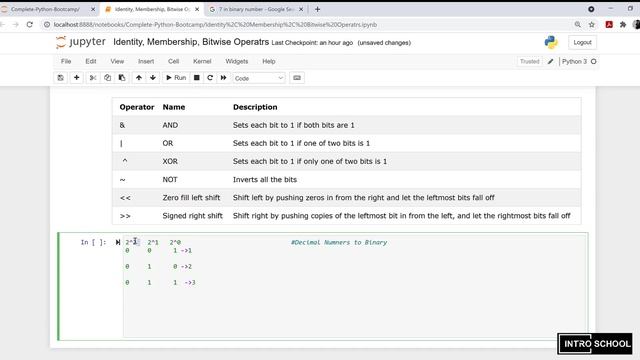Open the Insert menu
This screenshot has width=640, height=360.
[x=146, y=61]
